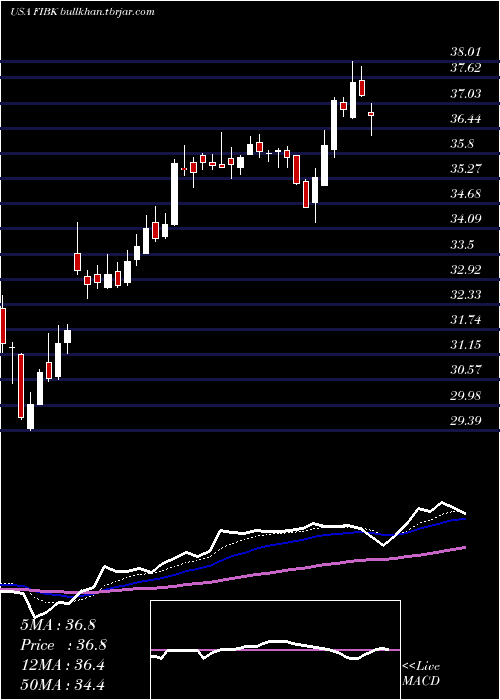The width and height of the screenshot is (500, 700).
Task: Click the 'Price : 36.8' readout
Action: click(x=63, y=645)
